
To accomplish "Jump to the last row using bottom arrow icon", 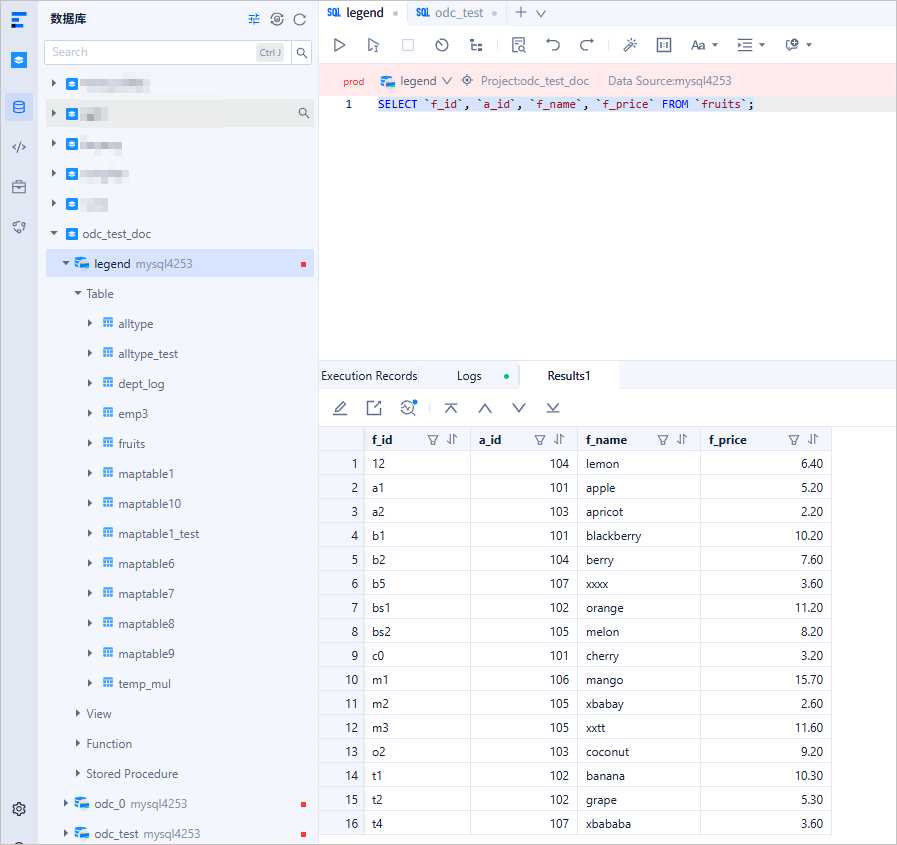I will tap(553, 408).
